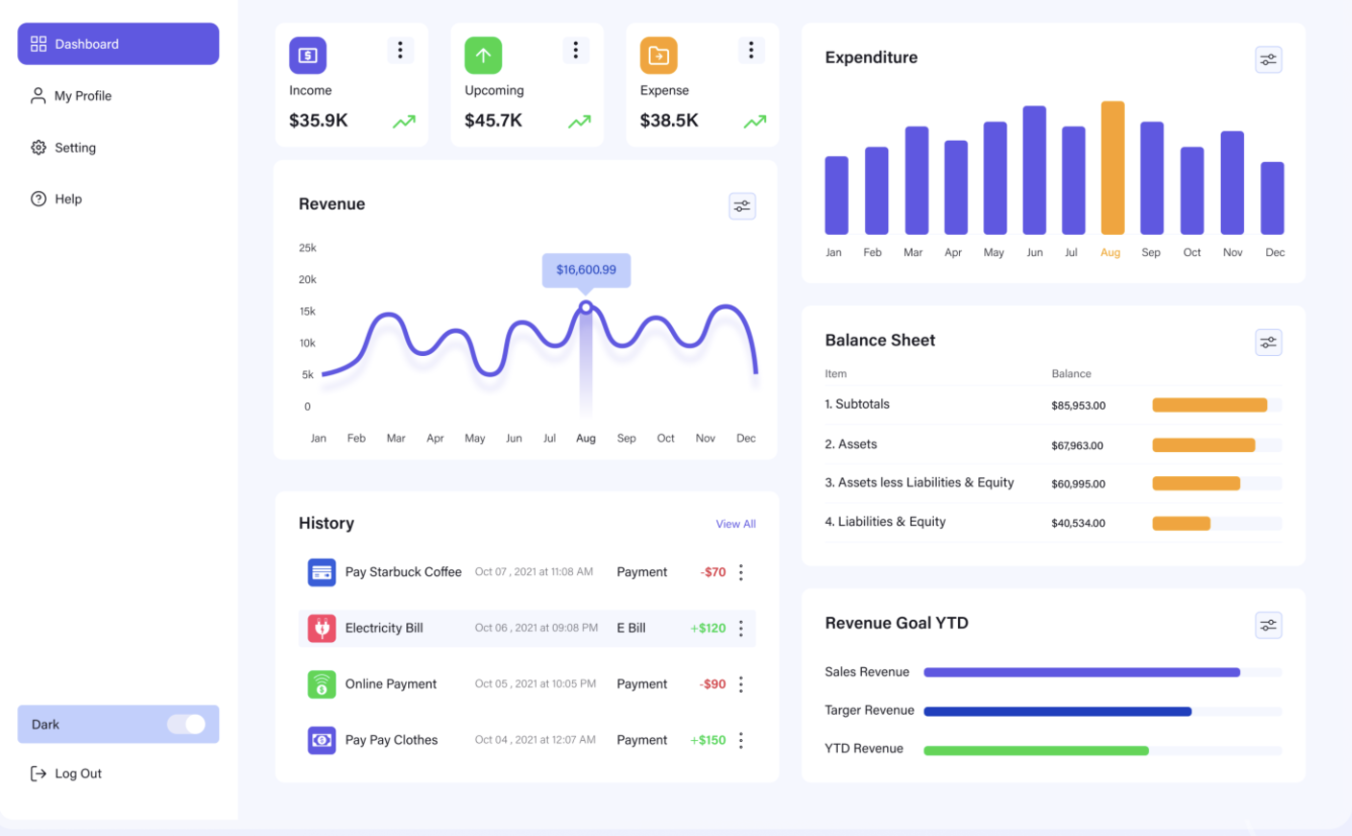
Task: Log Out of the account
Action: pyautogui.click(x=77, y=773)
